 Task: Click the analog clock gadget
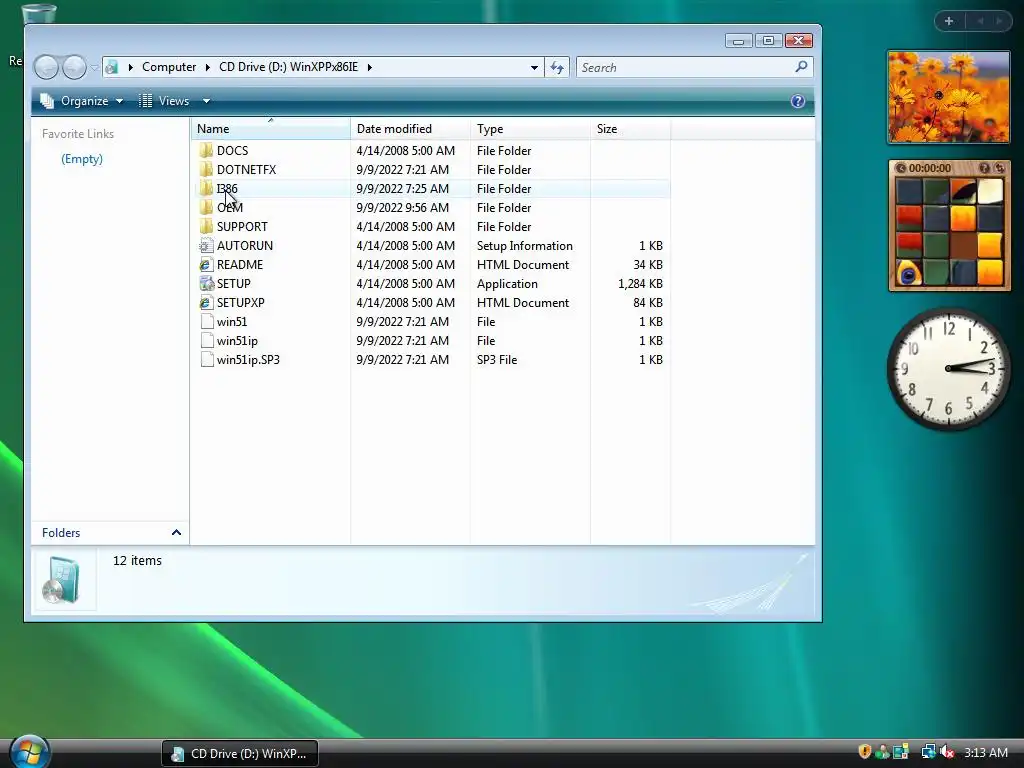(948, 368)
